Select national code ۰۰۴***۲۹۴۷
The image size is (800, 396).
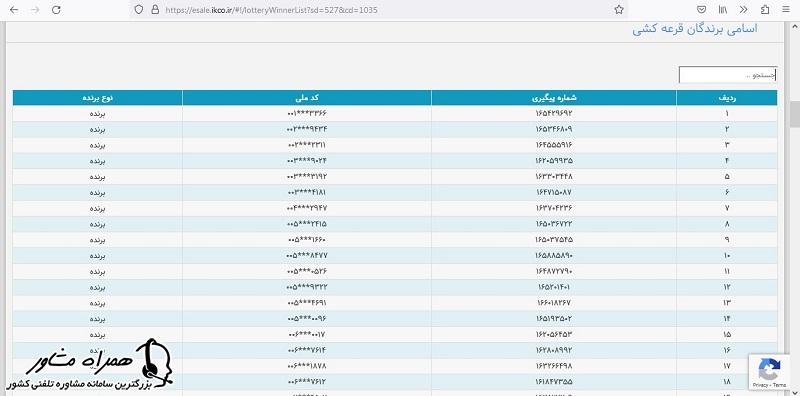[307, 208]
